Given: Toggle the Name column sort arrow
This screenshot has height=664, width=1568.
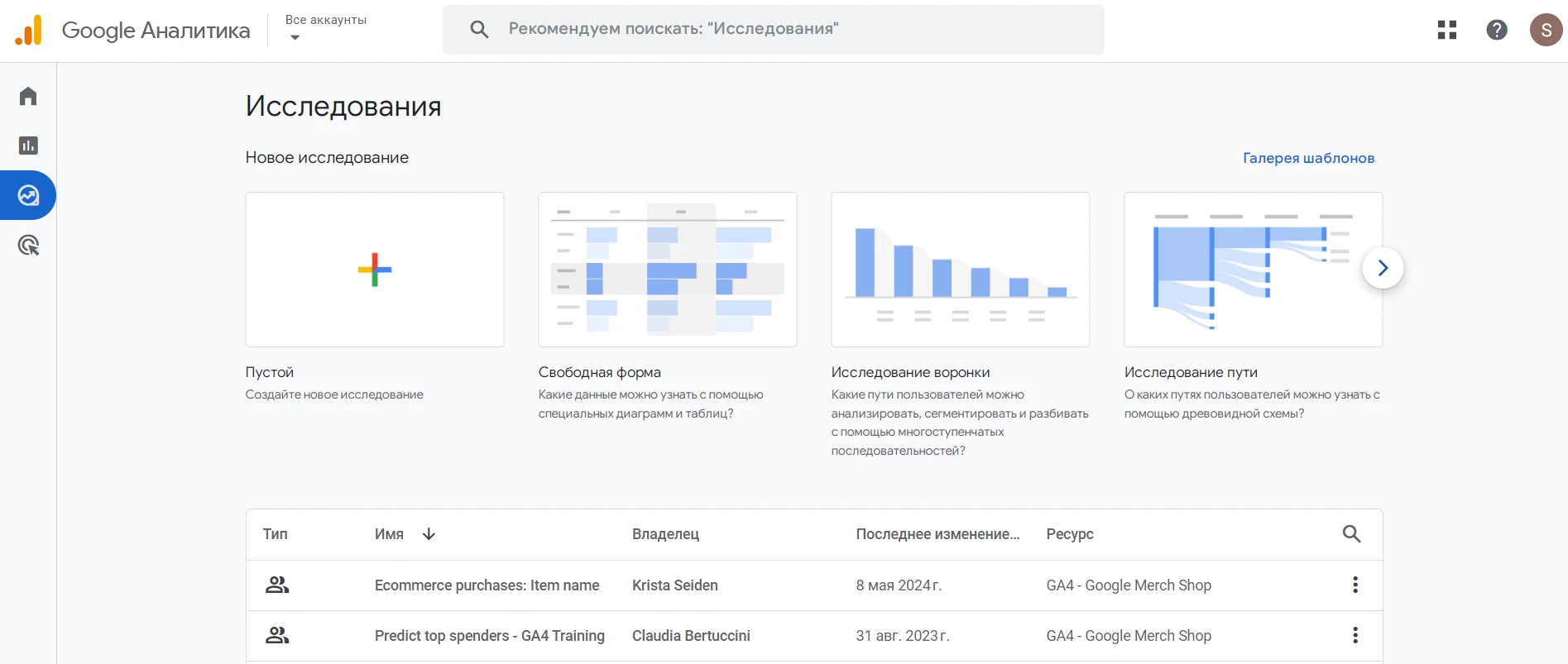Looking at the screenshot, I should pos(429,534).
